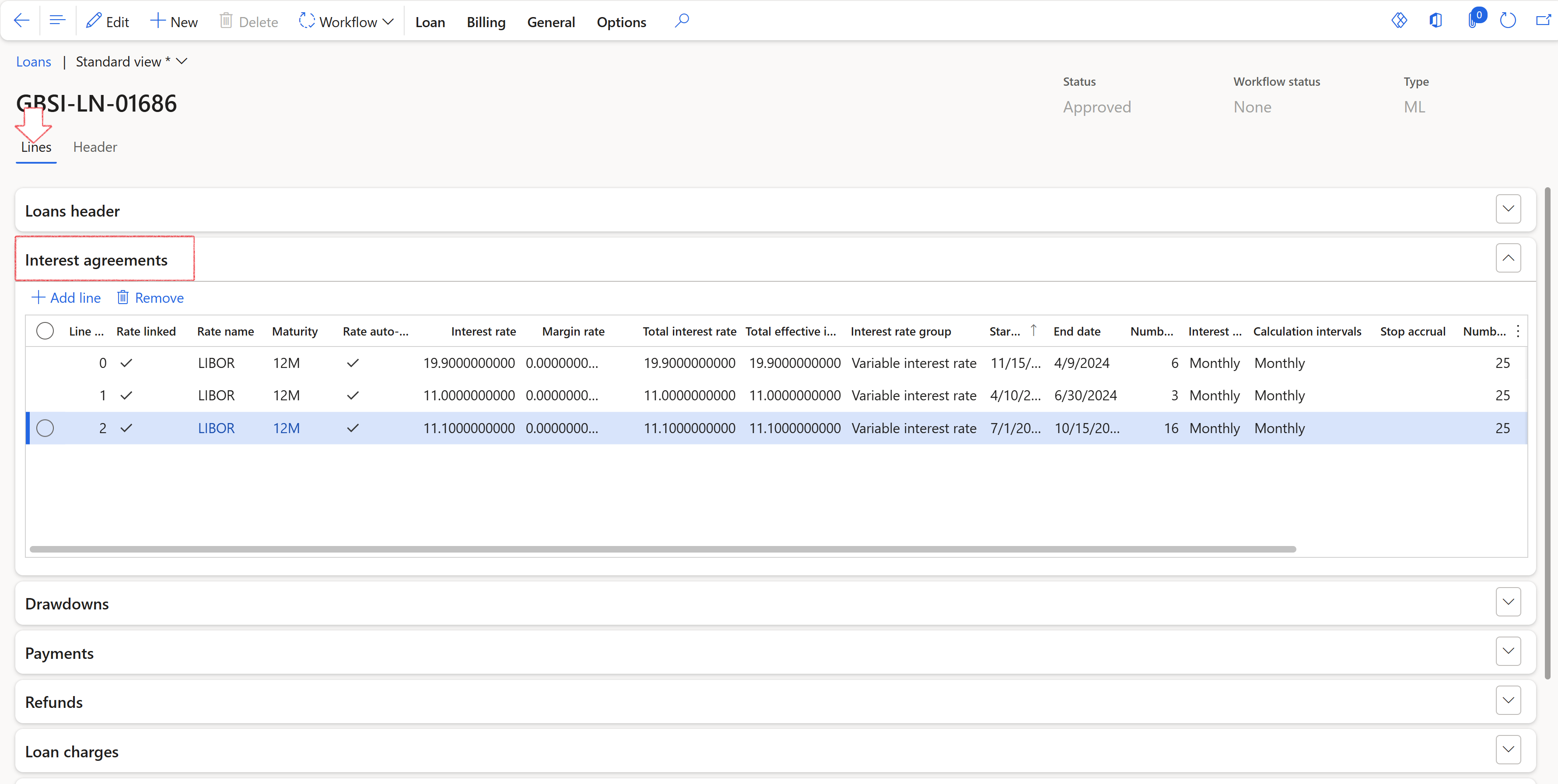
Task: Click the Remove trash icon in Interest agreements
Action: click(x=150, y=297)
